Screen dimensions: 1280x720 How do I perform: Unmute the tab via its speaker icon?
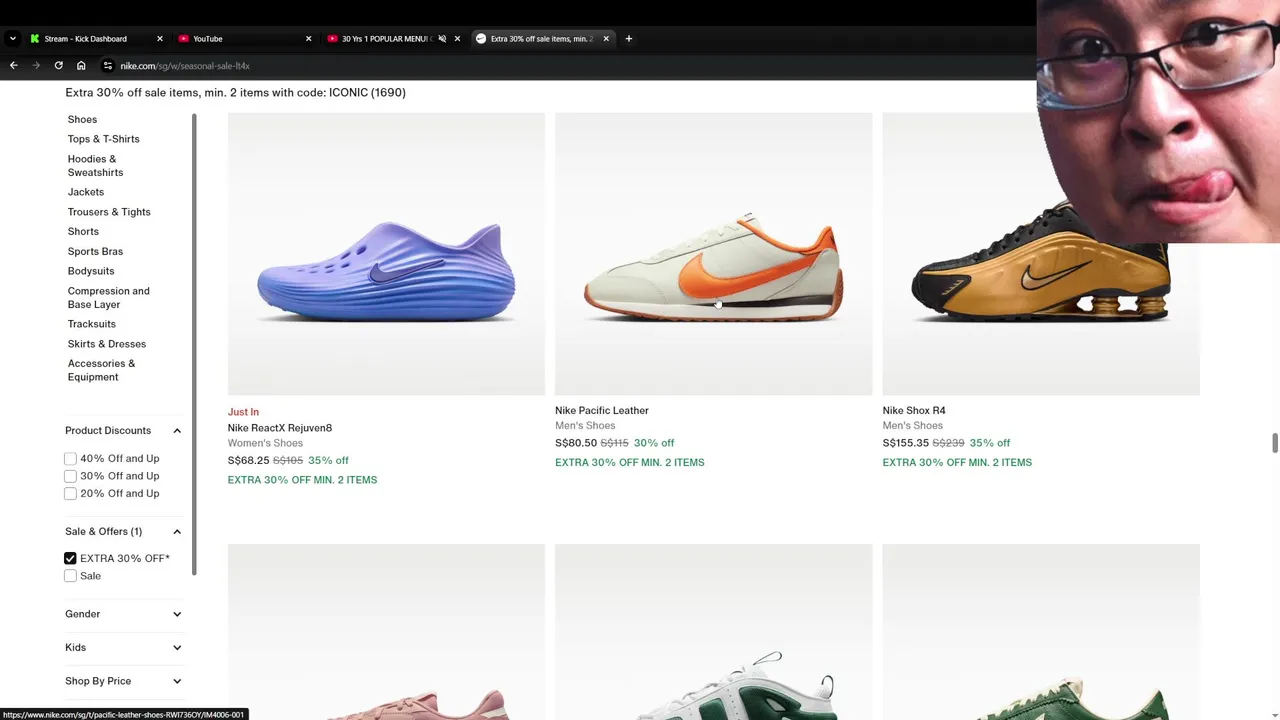[441, 38]
